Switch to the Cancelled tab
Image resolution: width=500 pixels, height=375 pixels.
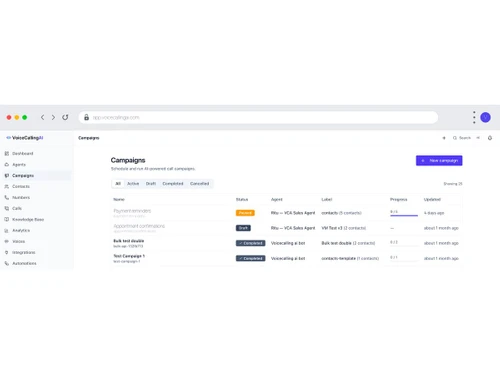(199, 184)
